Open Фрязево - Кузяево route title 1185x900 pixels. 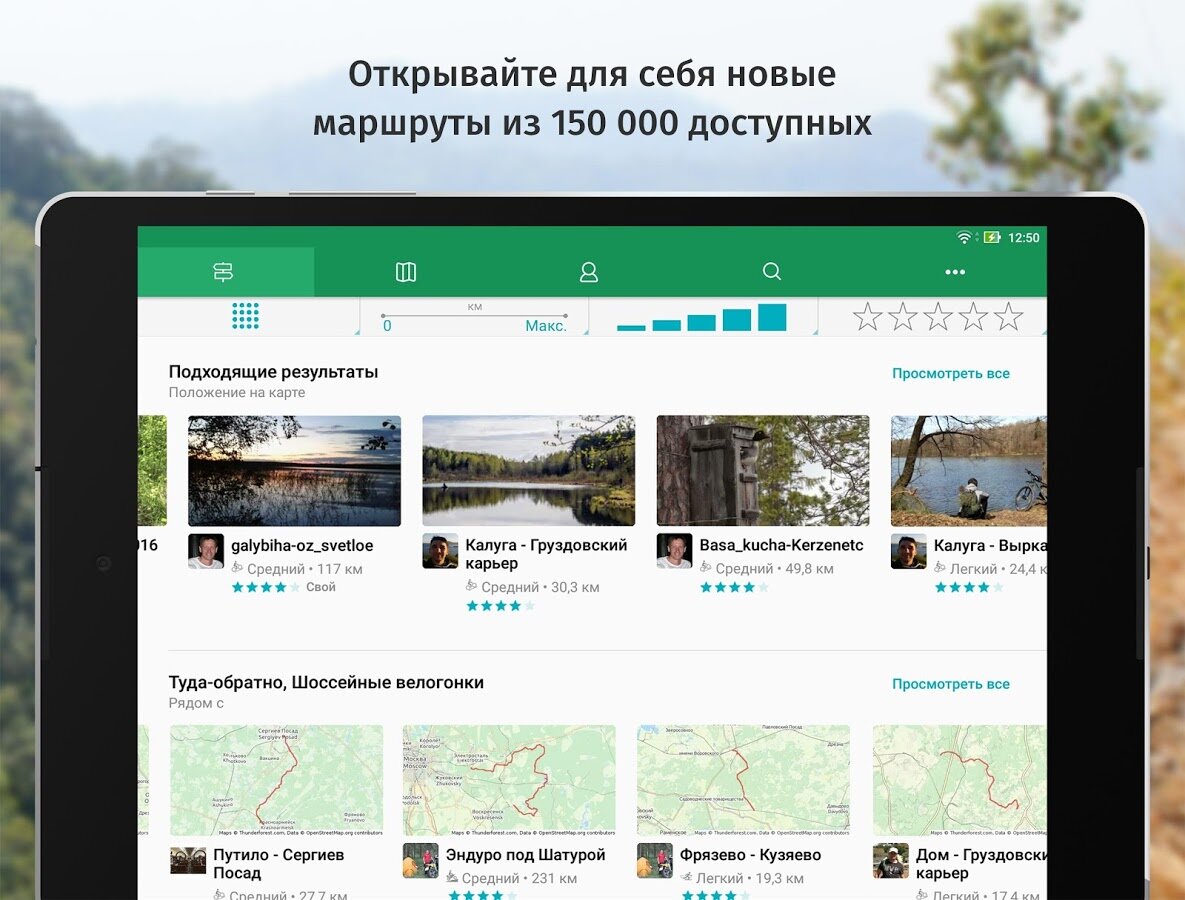(x=750, y=855)
